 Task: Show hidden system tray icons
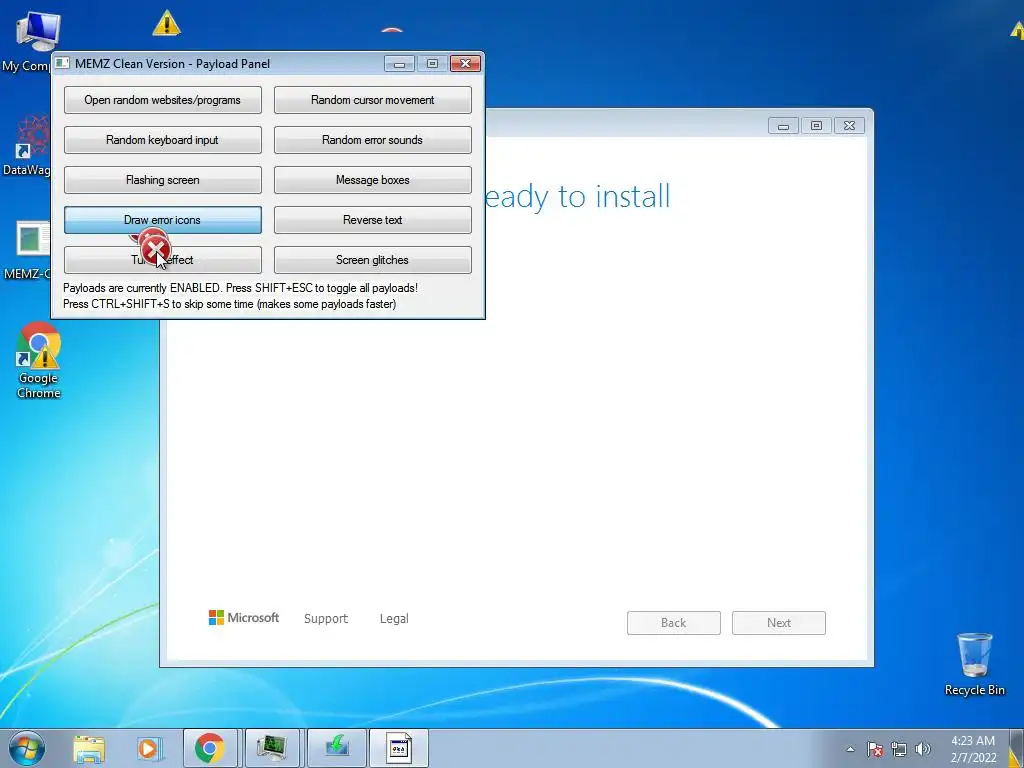pos(850,749)
